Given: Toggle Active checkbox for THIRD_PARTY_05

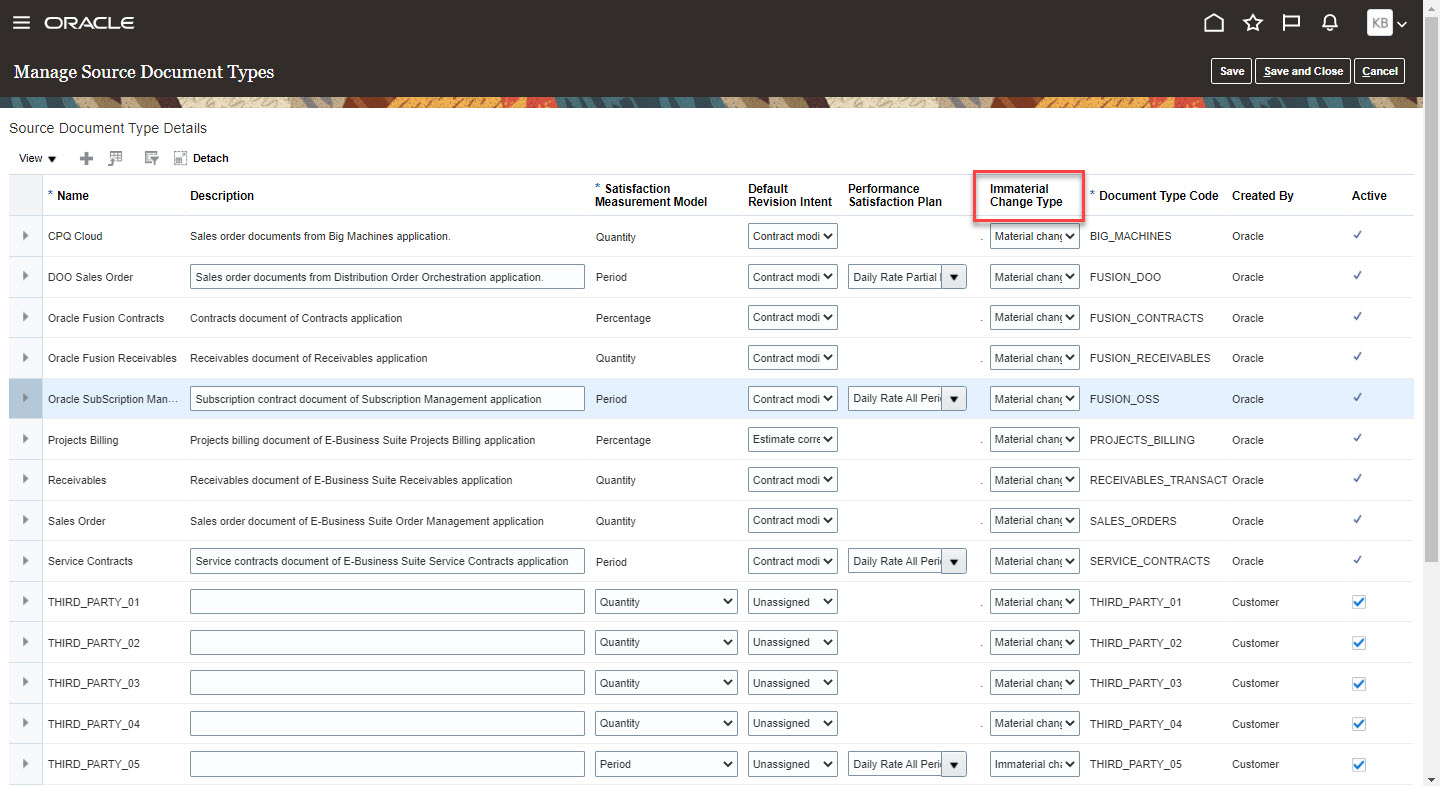Looking at the screenshot, I should (x=1358, y=765).
